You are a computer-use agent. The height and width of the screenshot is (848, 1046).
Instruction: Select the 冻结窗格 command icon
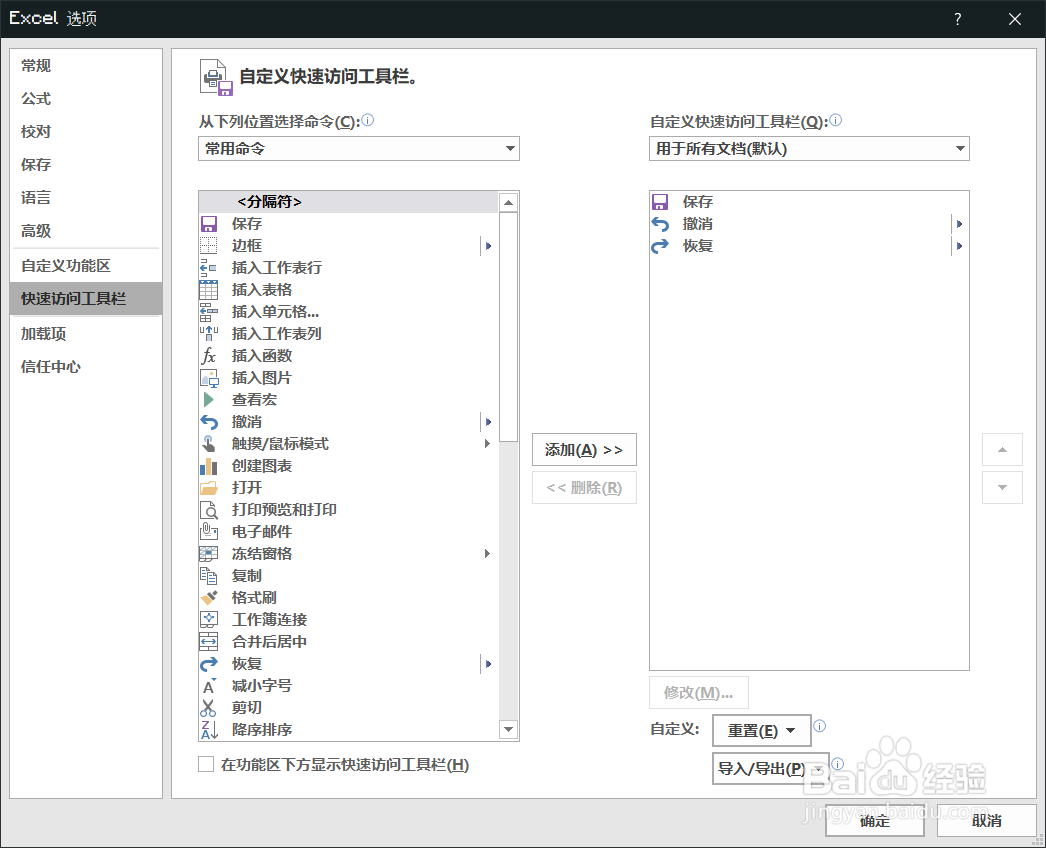[x=209, y=553]
